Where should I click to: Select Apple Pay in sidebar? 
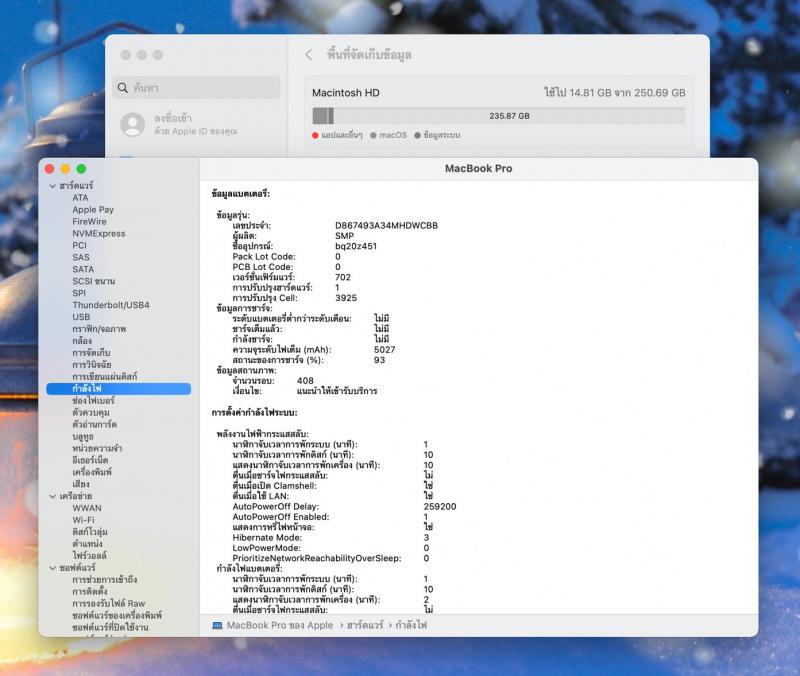click(93, 210)
